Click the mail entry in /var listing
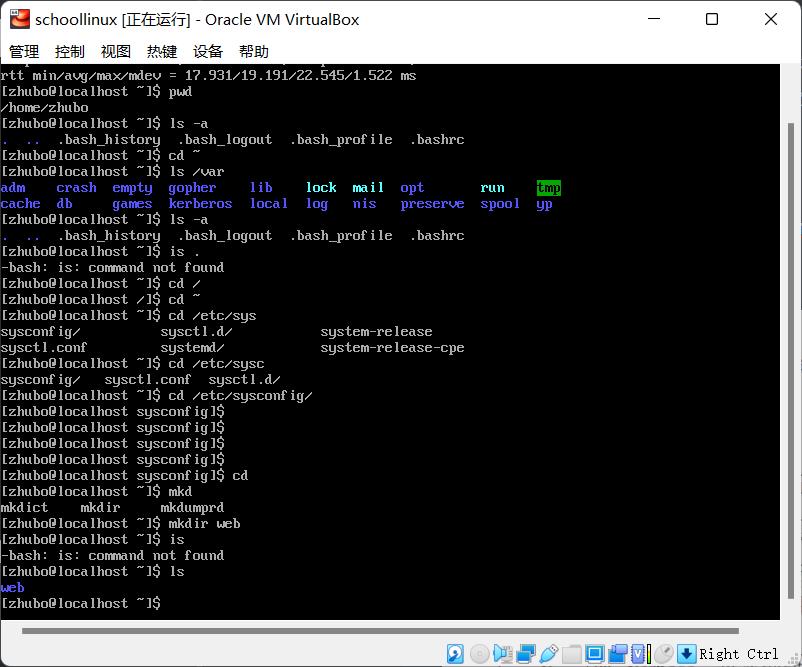The width and height of the screenshot is (802, 667). 368,188
